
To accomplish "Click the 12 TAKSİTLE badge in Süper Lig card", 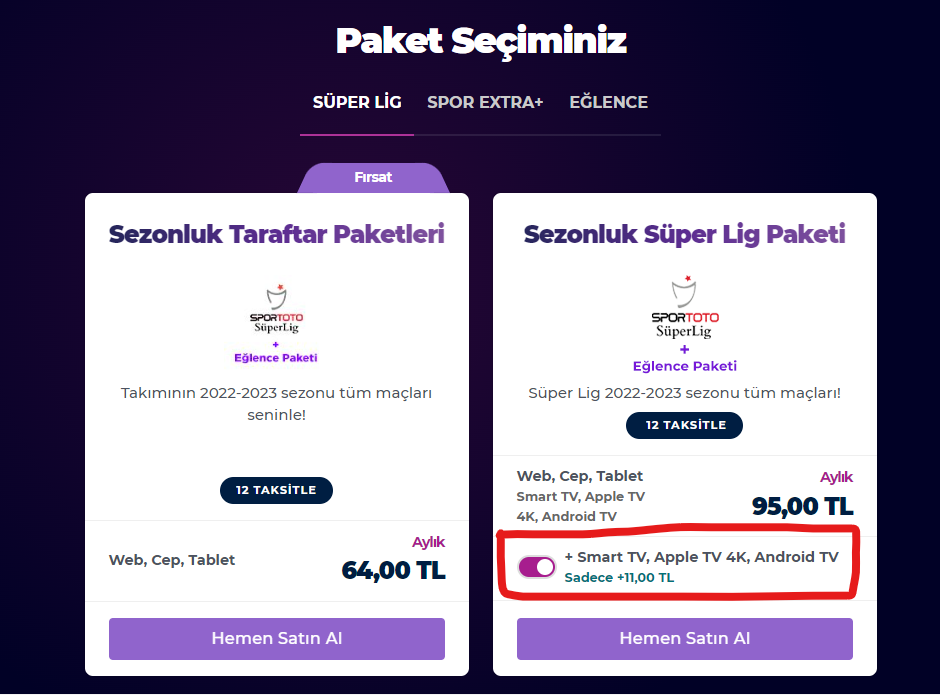I will 685,425.
